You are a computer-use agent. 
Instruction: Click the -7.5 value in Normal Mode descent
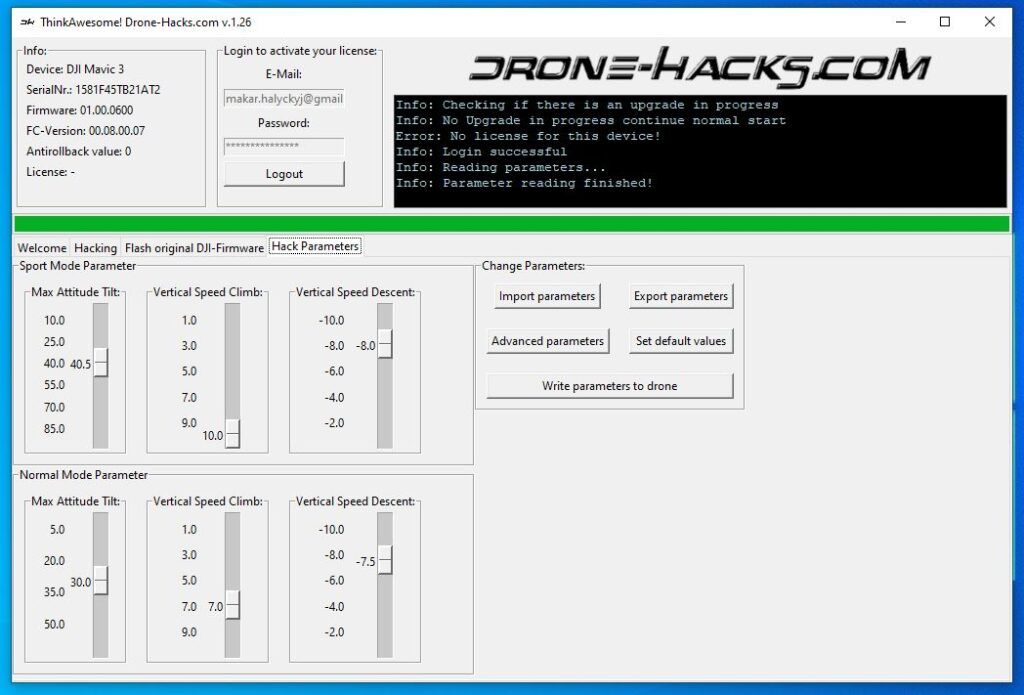(366, 562)
